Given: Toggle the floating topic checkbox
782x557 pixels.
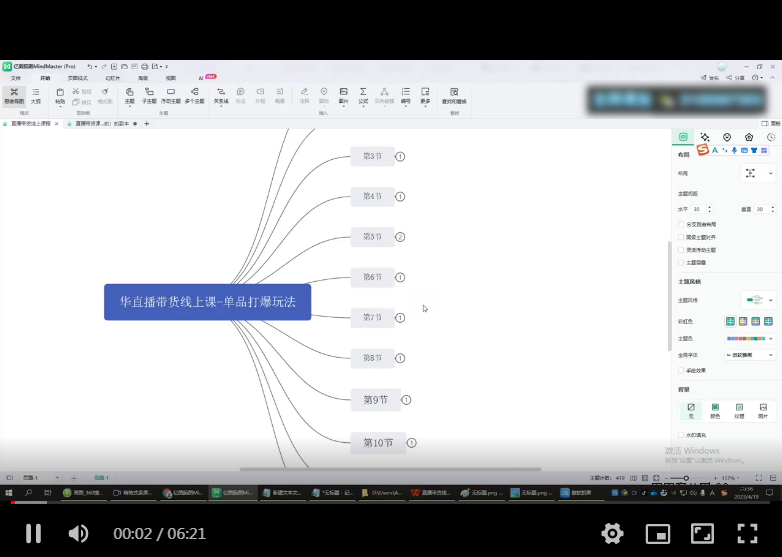Looking at the screenshot, I should pos(681,250).
